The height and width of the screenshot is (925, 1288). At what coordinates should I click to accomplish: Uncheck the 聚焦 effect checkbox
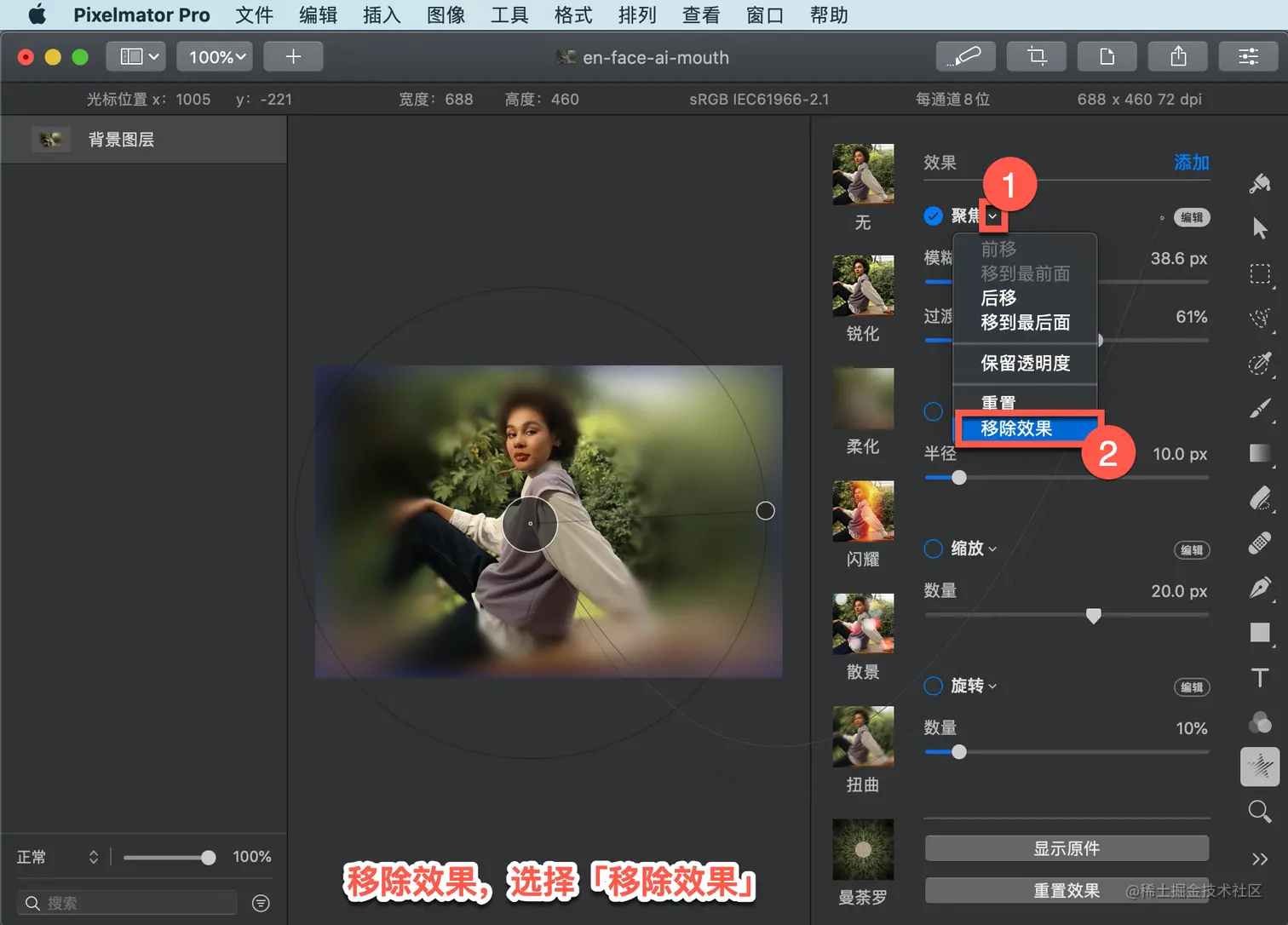point(934,216)
